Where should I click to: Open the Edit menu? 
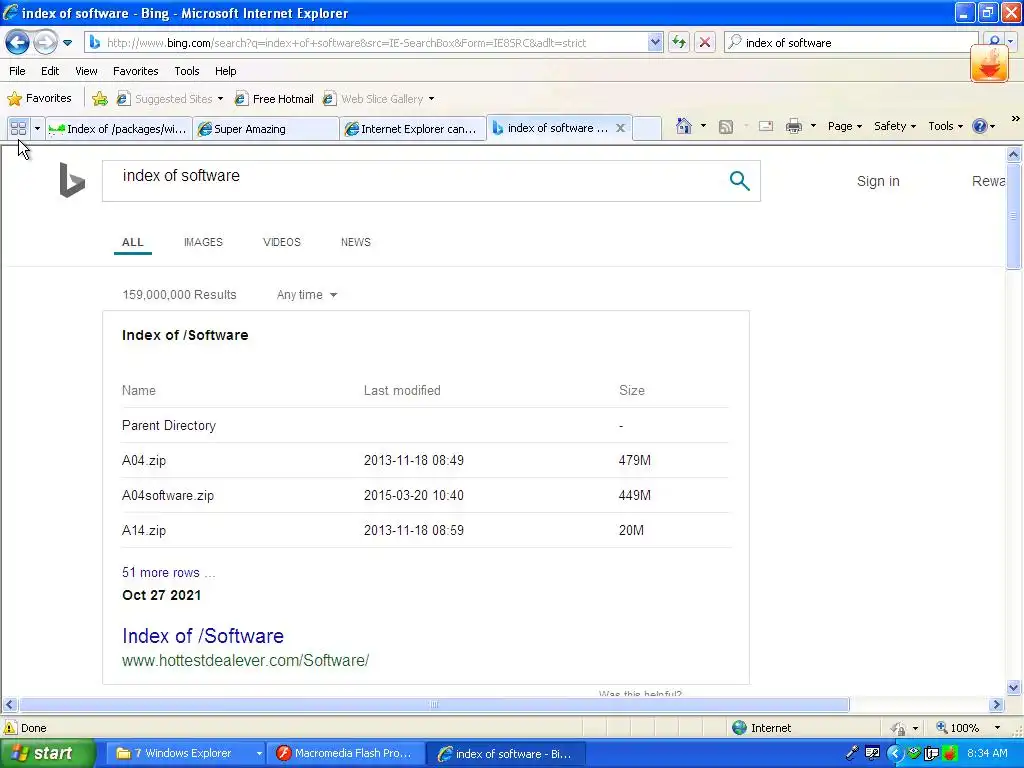(x=50, y=71)
